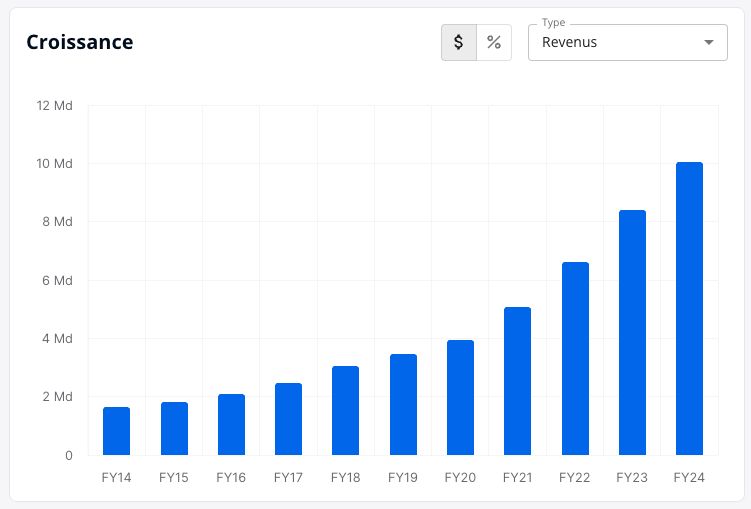Image resolution: width=751 pixels, height=509 pixels.
Task: Expand the Type selector arrow
Action: tap(709, 42)
